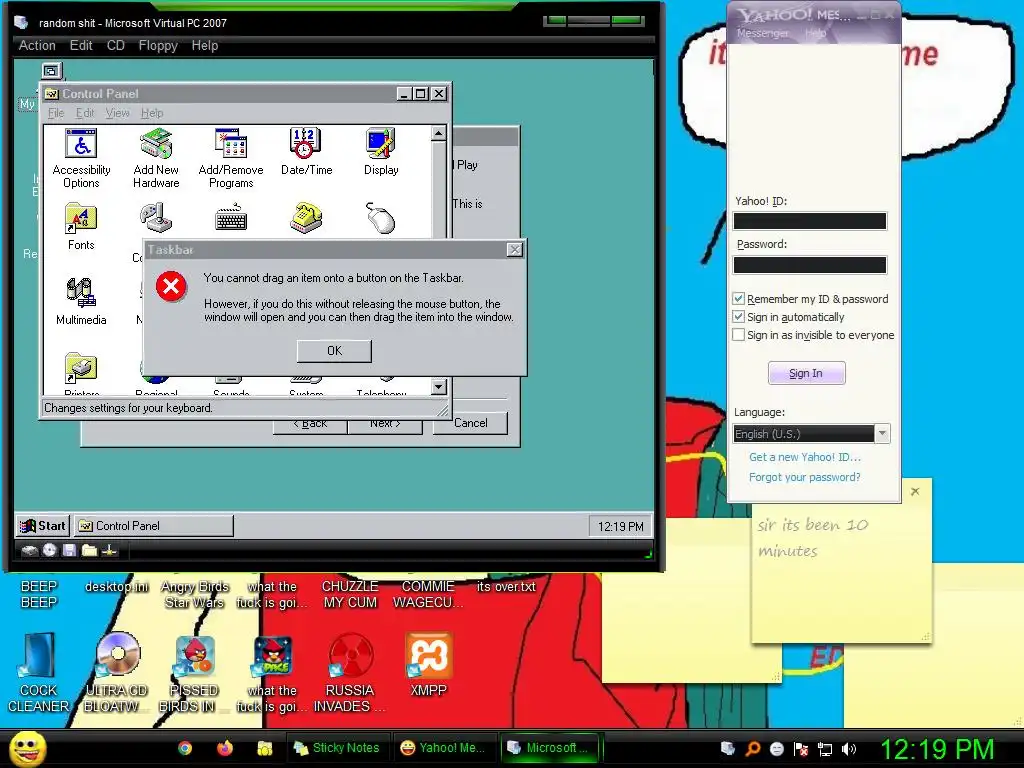
Task: Uncheck Remember my ID & password
Action: point(739,298)
